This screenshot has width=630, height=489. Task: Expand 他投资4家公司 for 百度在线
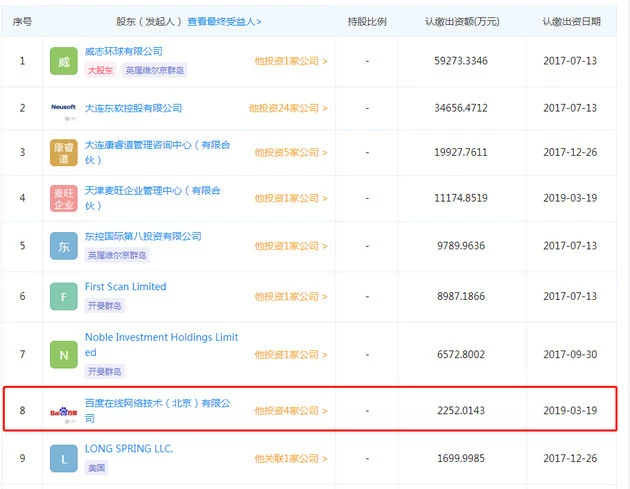pyautogui.click(x=291, y=411)
